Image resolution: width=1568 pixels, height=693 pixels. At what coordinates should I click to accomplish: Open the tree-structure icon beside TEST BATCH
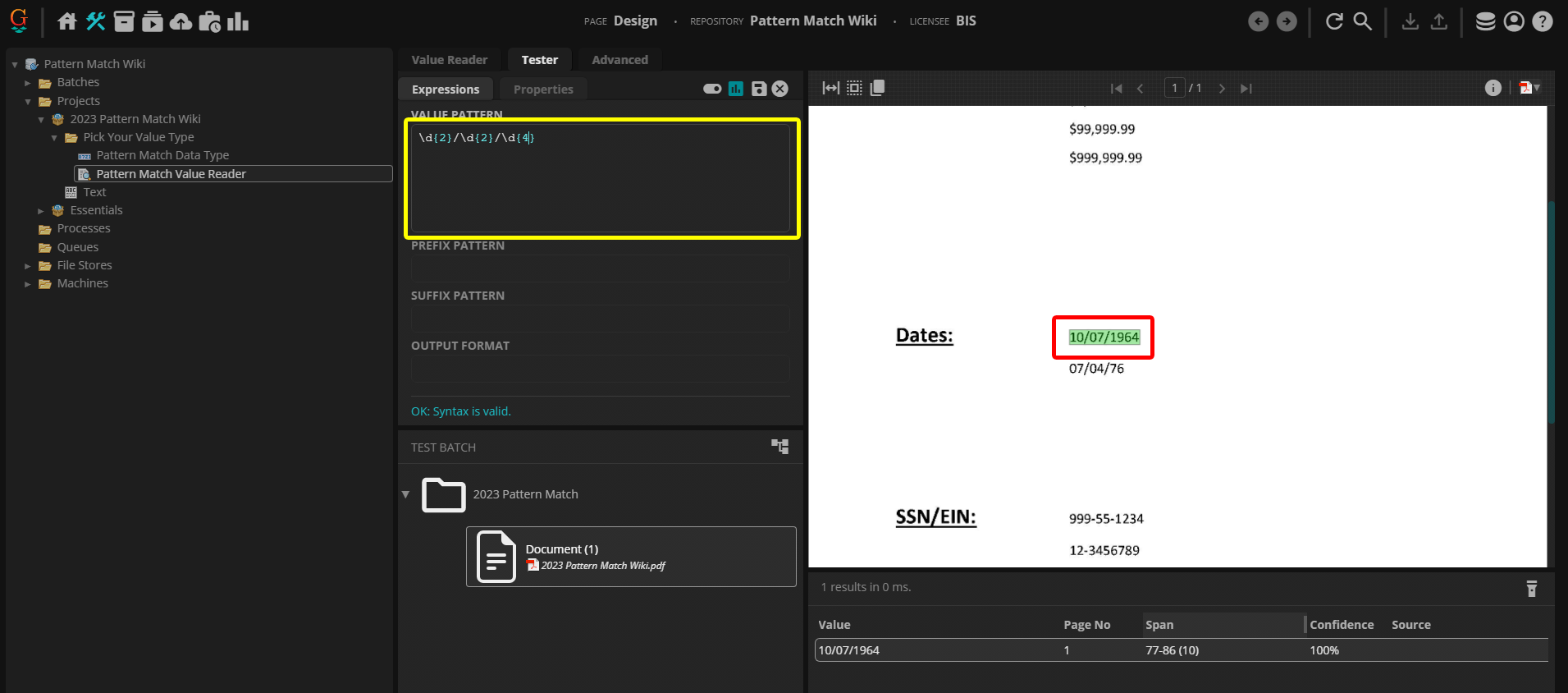pos(779,446)
